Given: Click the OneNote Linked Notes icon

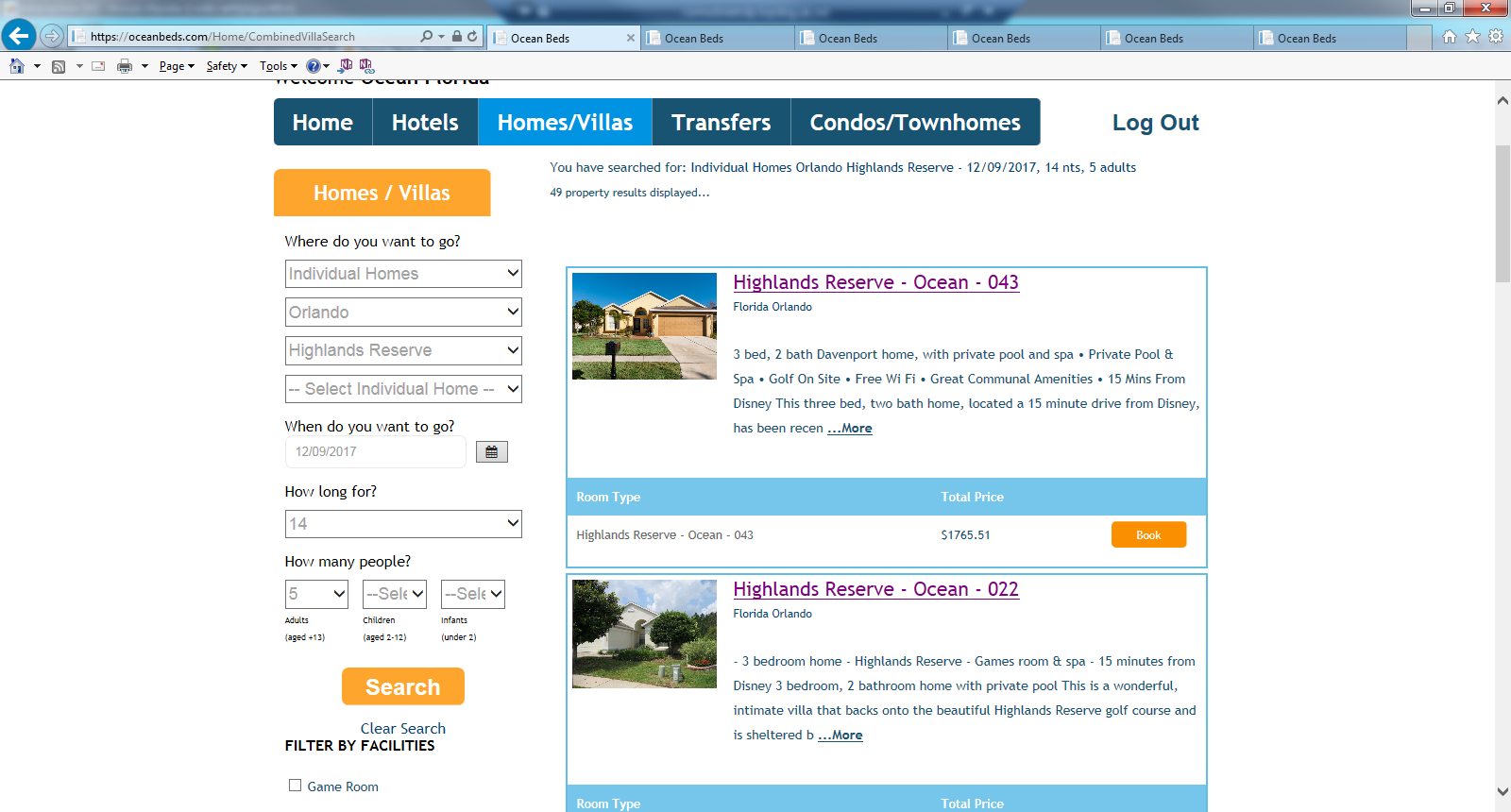Looking at the screenshot, I should pos(366,66).
